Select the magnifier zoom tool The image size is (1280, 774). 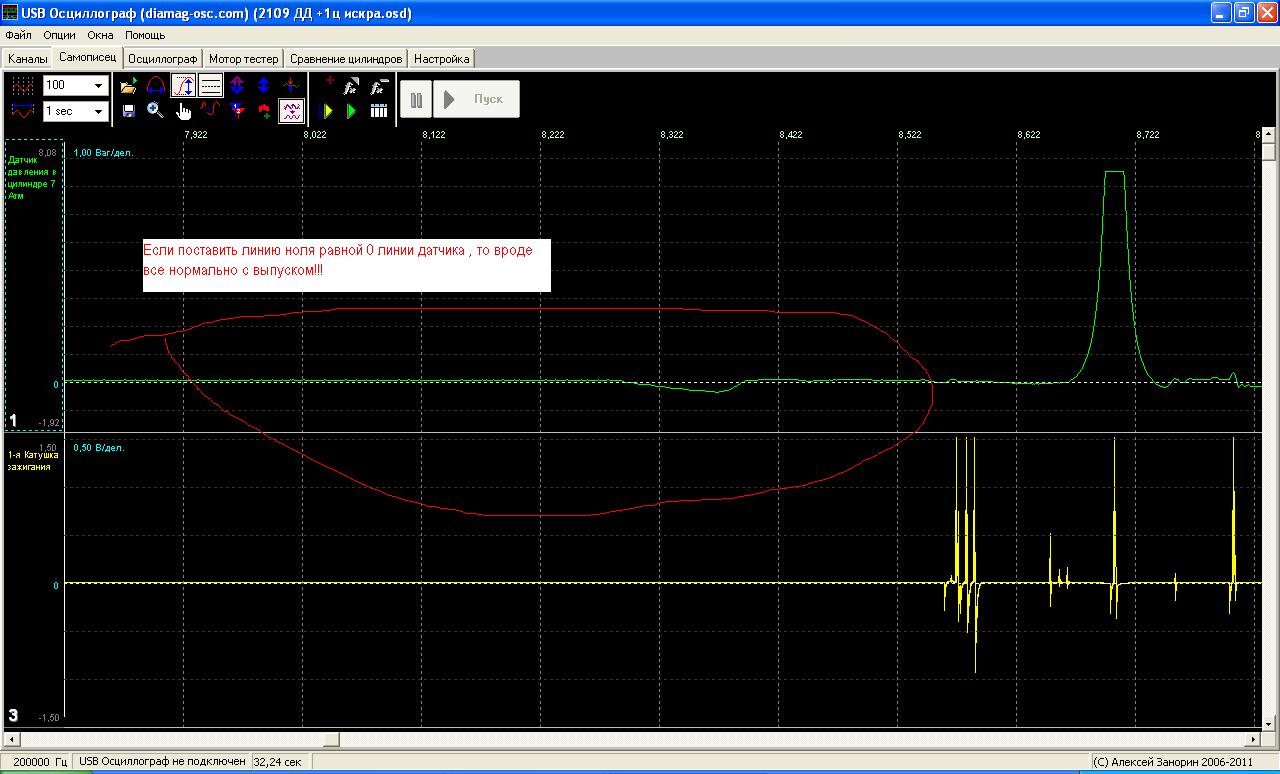[x=155, y=111]
